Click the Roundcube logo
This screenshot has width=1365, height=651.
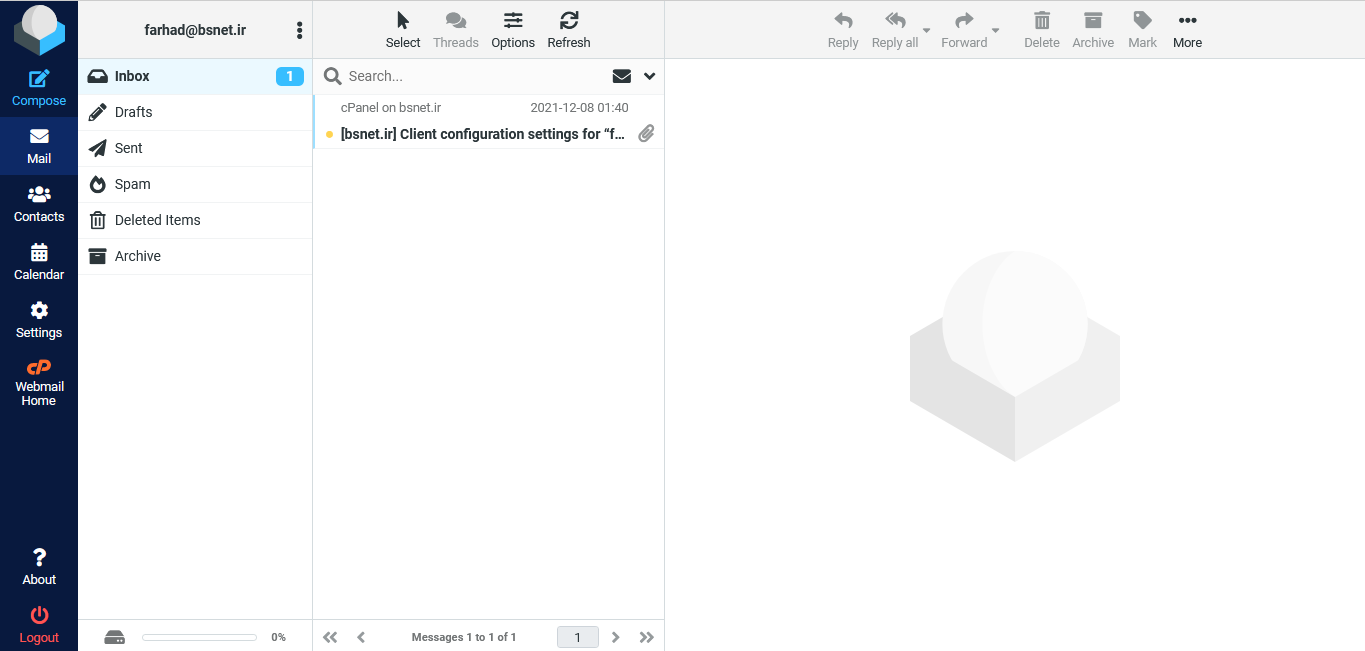click(39, 30)
